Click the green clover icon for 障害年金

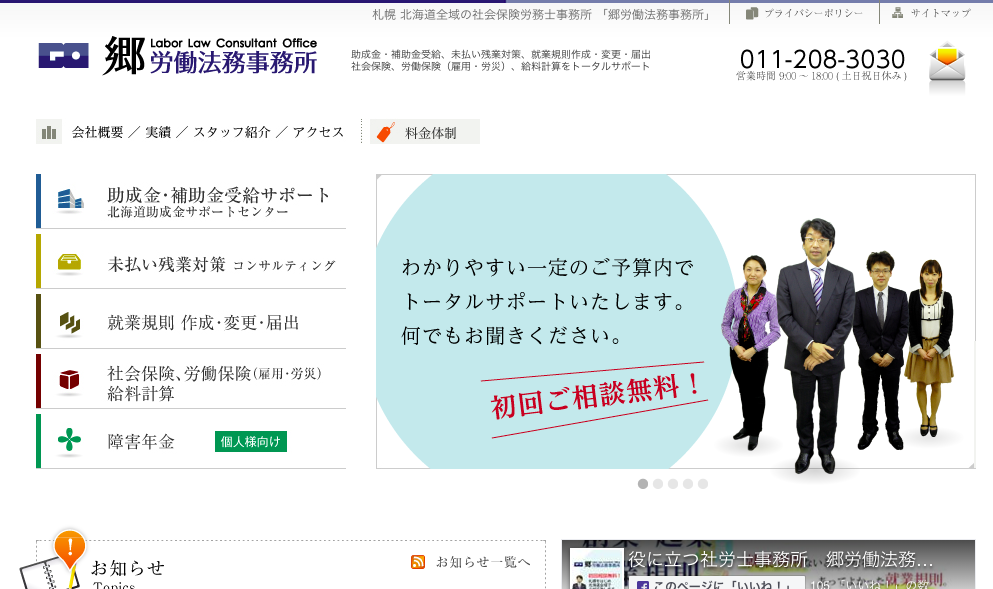point(70,440)
